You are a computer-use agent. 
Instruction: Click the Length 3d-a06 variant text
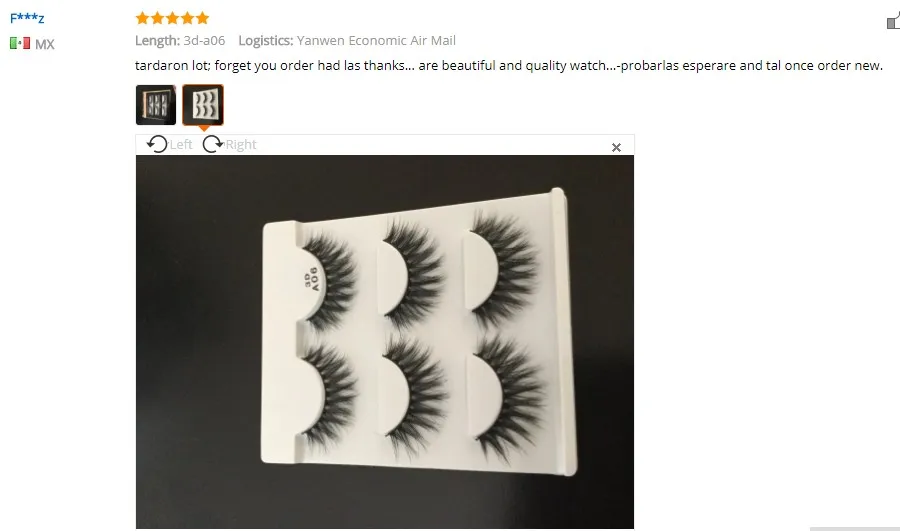[x=180, y=41]
